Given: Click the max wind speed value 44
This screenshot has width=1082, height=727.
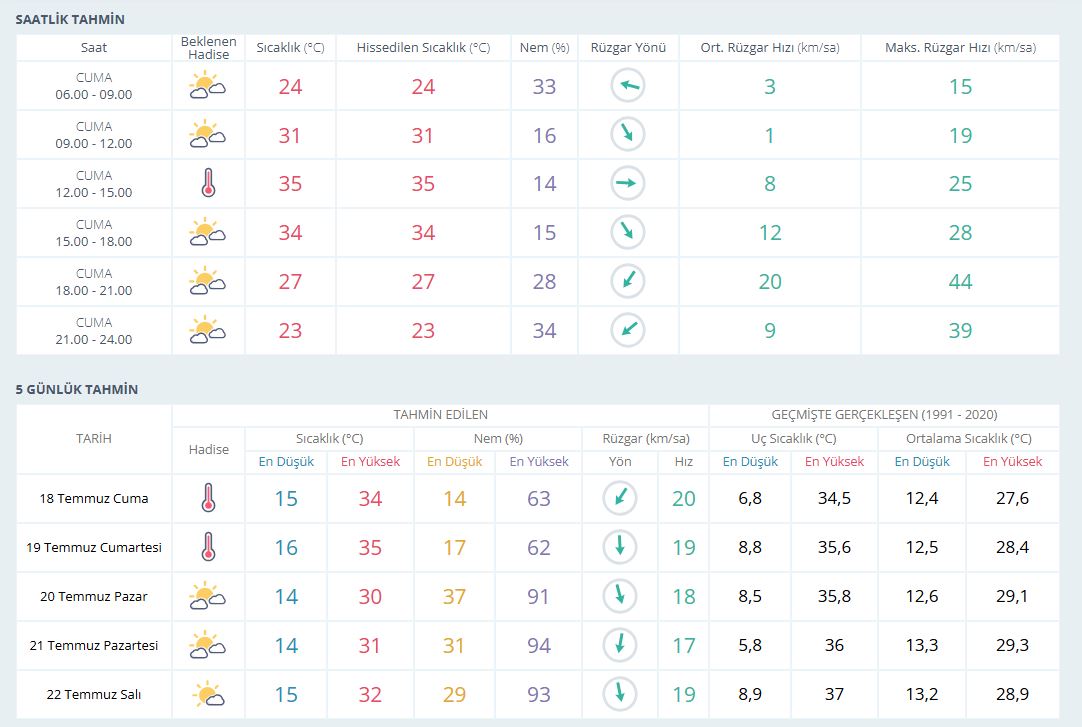Looking at the screenshot, I should 960,282.
